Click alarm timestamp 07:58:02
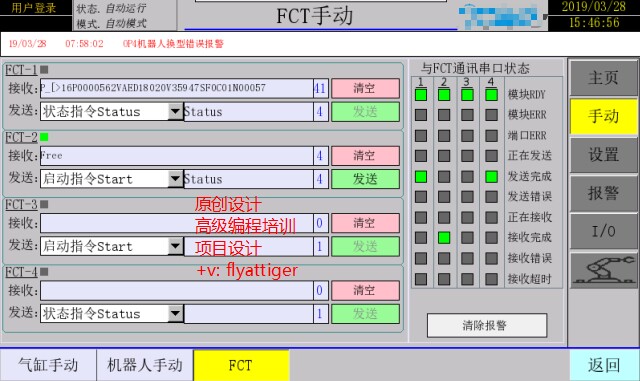 tap(84, 44)
